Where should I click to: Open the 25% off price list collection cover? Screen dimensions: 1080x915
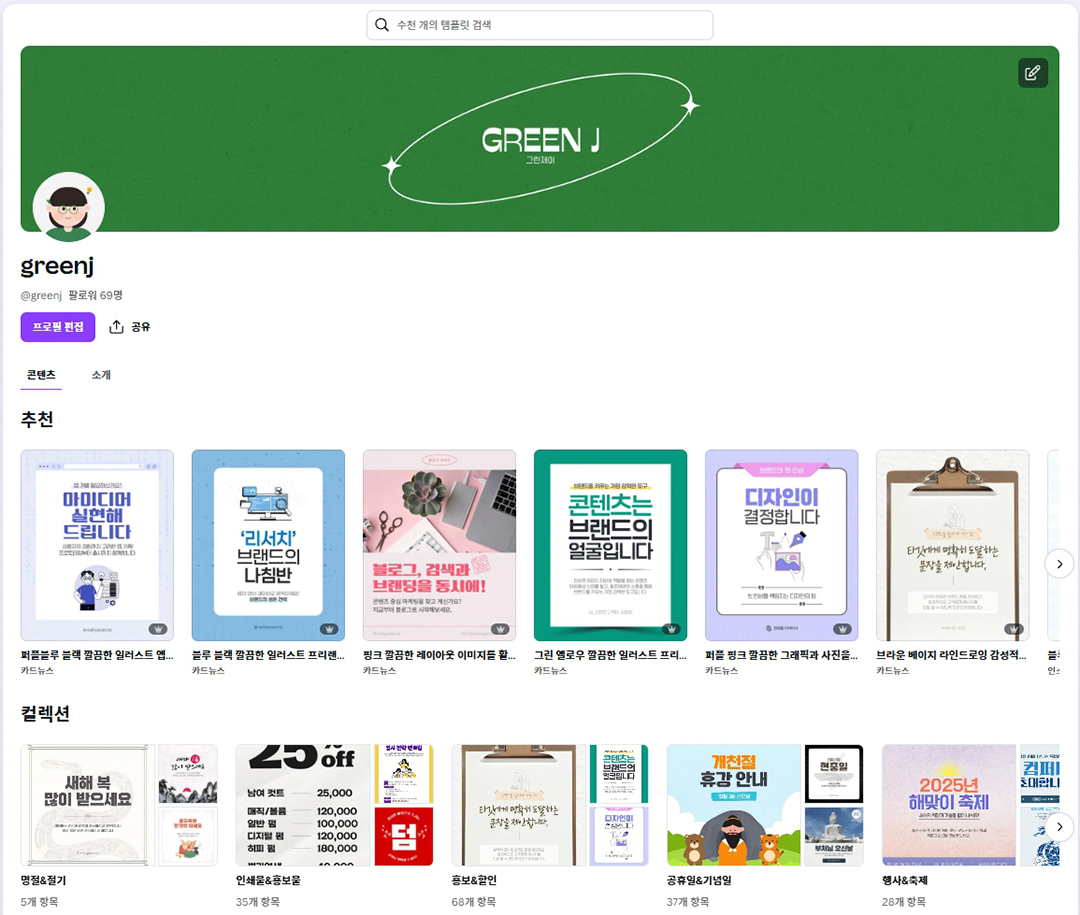[x=303, y=805]
